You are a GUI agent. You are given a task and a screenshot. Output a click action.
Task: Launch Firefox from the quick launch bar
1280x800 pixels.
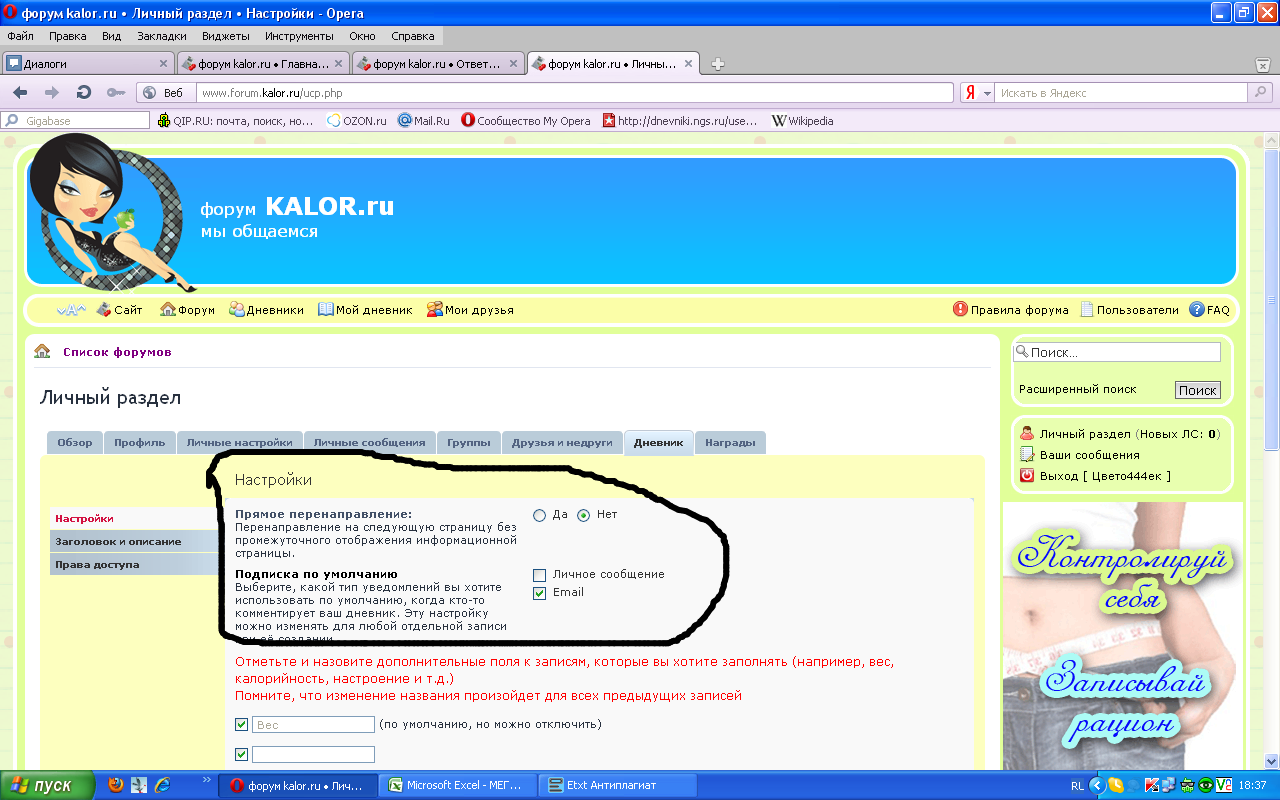pyautogui.click(x=116, y=785)
